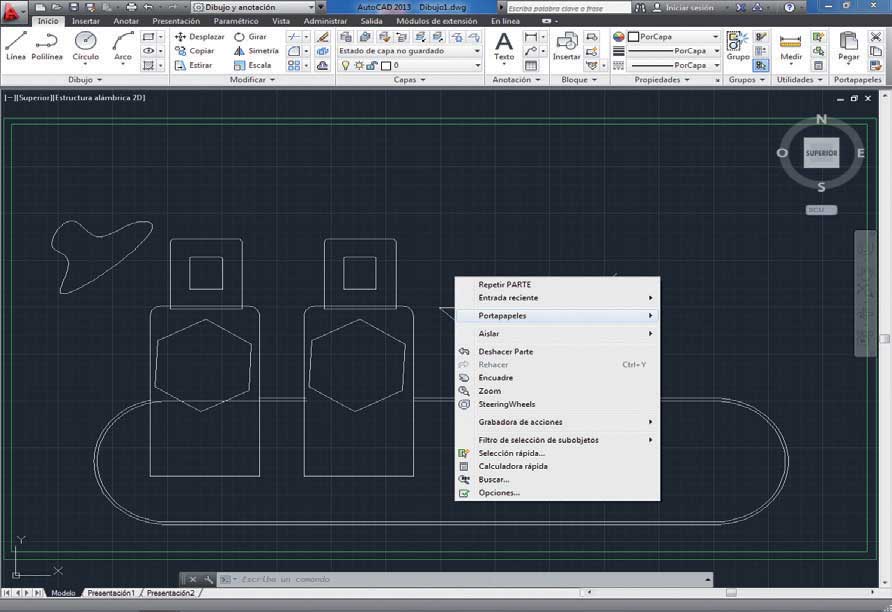Open the Dibujo y anotación workspace dropdown
The image size is (892, 612).
point(254,7)
